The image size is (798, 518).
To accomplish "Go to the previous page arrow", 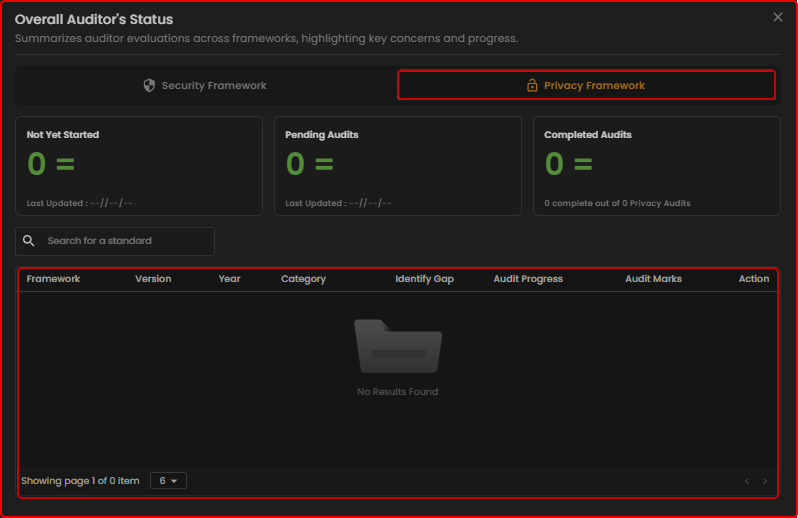I will (x=746, y=481).
